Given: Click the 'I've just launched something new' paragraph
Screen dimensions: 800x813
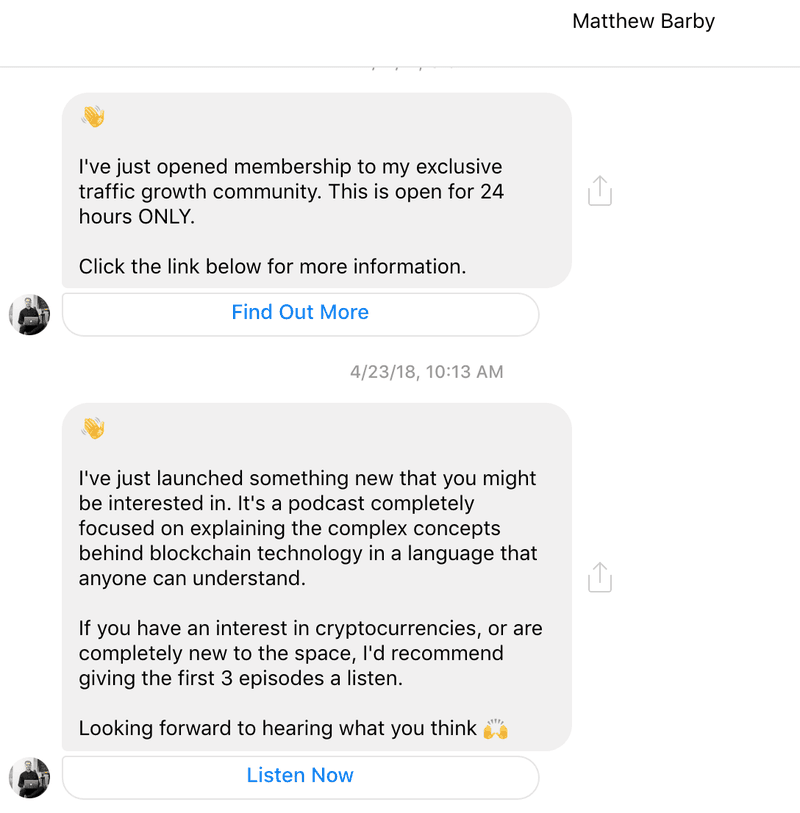Looking at the screenshot, I should click(x=308, y=528).
